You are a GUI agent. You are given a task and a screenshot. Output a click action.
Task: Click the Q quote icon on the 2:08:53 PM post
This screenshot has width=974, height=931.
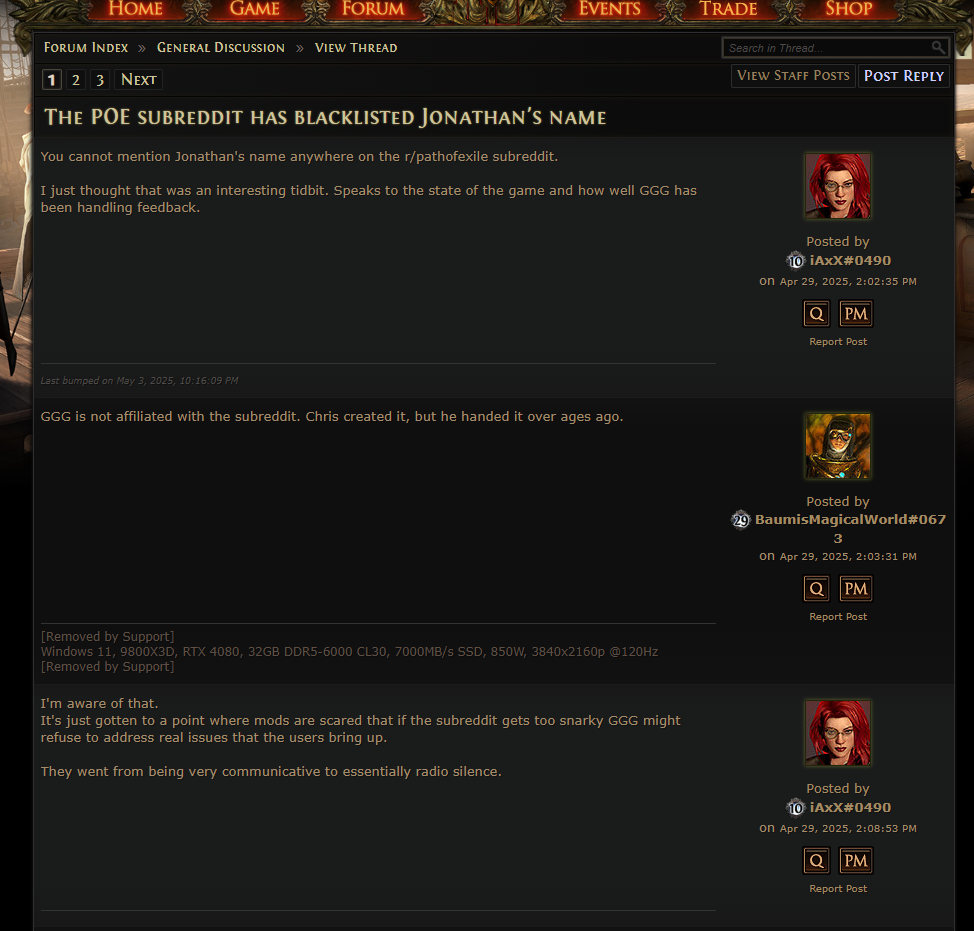point(816,861)
